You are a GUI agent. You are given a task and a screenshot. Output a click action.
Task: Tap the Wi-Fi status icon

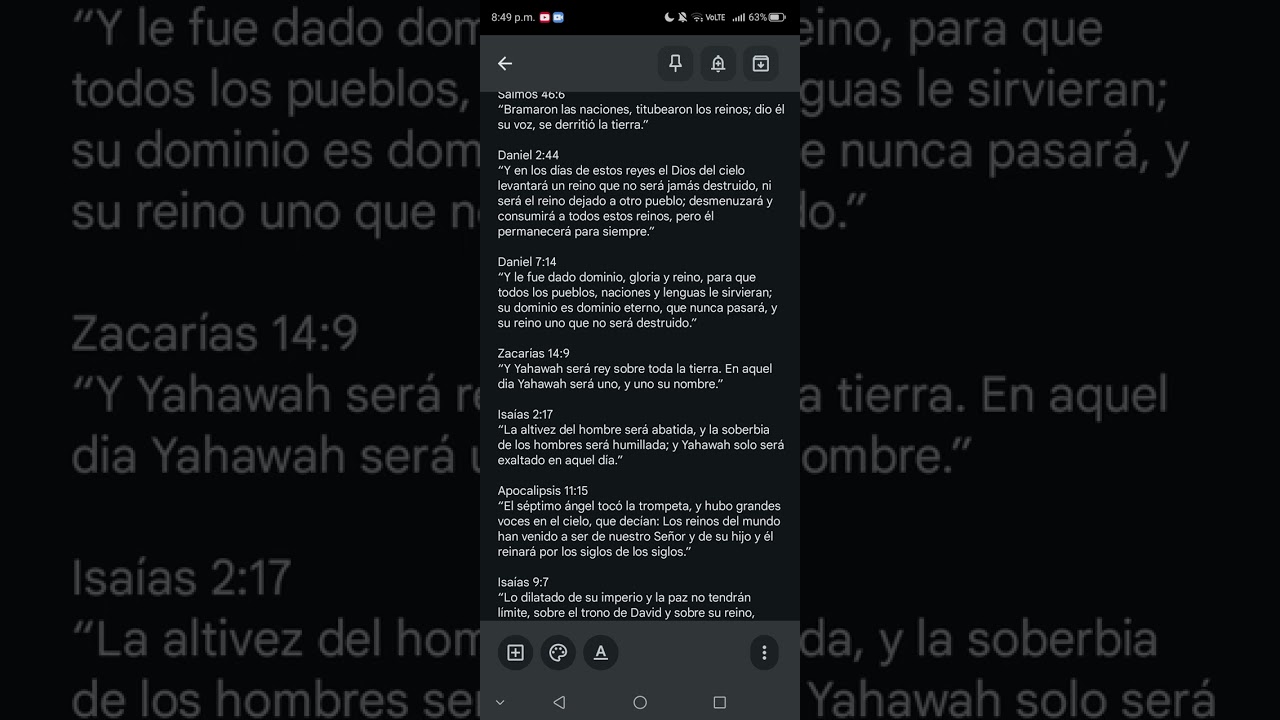point(697,17)
